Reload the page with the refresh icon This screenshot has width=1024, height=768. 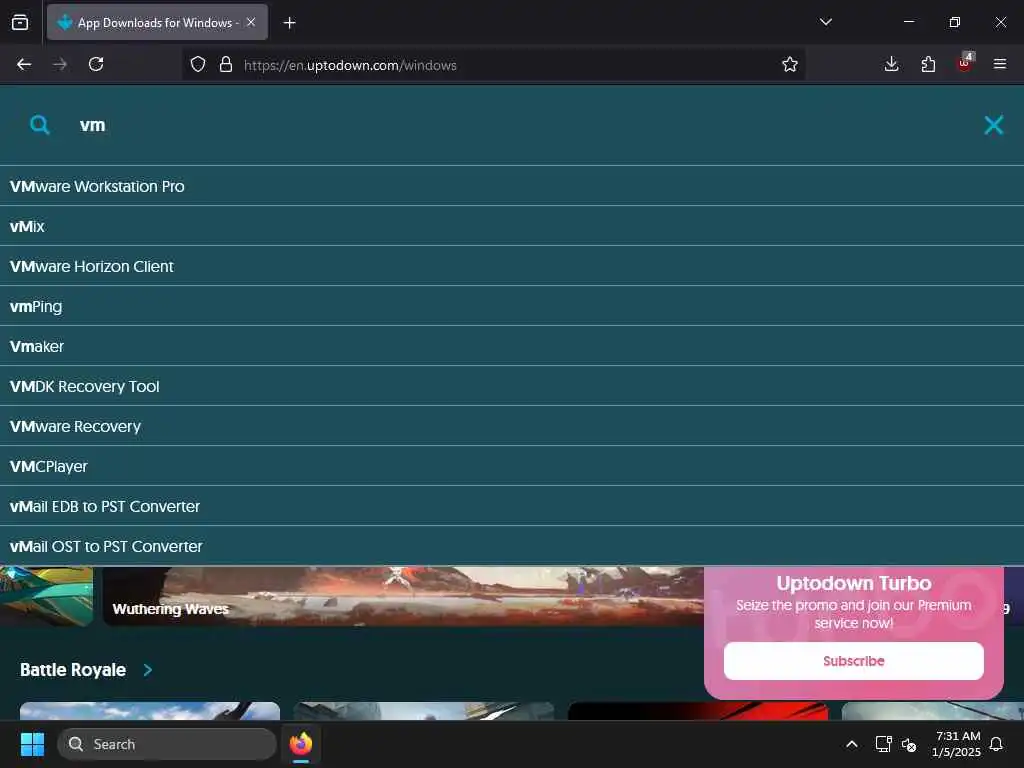[x=96, y=64]
